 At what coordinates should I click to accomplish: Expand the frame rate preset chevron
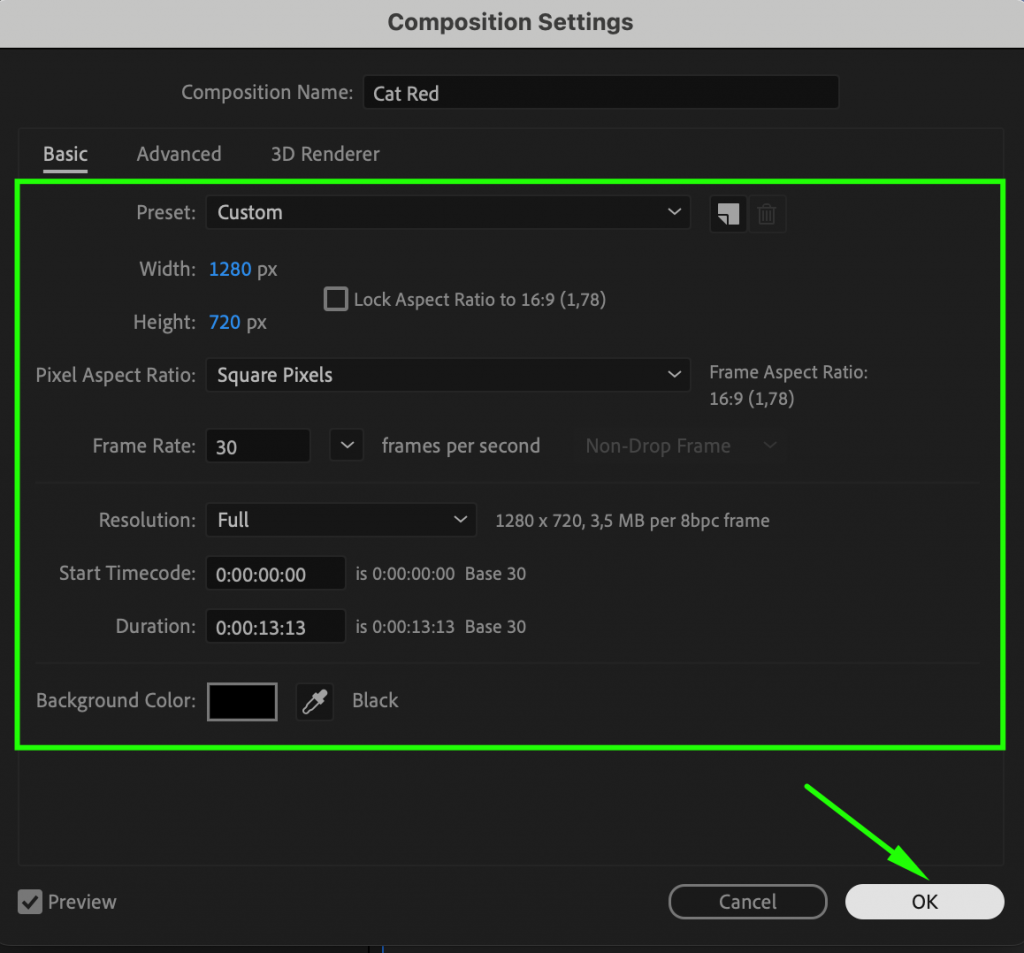[346, 444]
